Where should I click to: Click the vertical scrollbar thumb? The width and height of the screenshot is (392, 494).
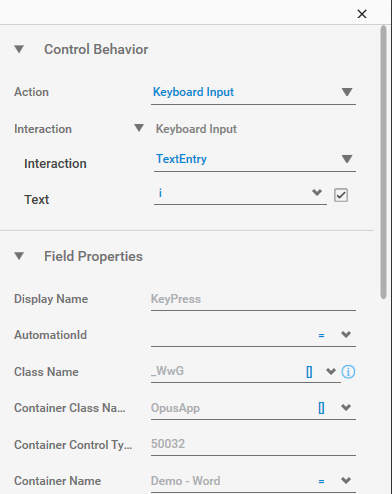(383, 162)
